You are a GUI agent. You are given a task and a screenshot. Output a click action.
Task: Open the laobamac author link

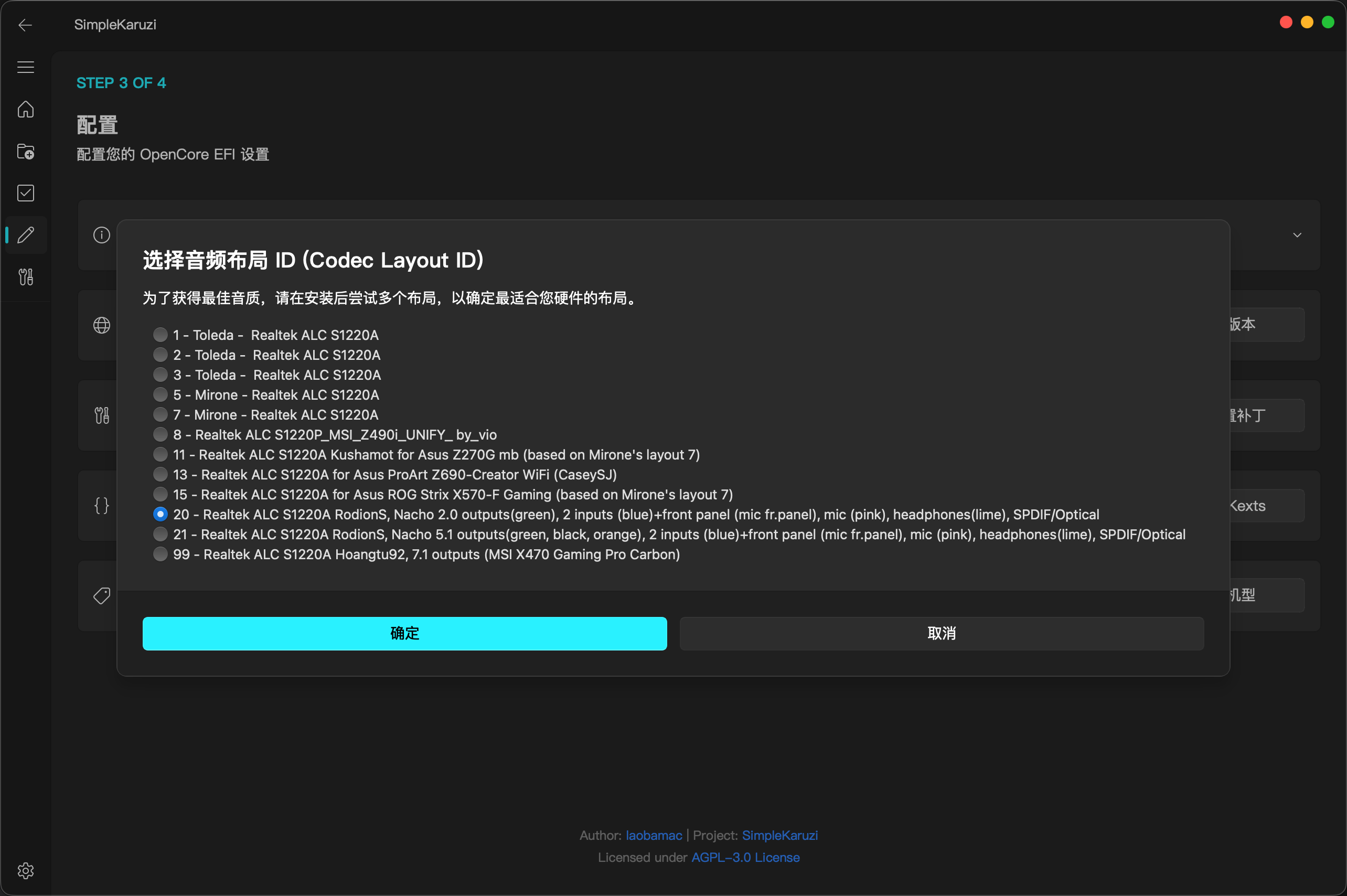(654, 836)
